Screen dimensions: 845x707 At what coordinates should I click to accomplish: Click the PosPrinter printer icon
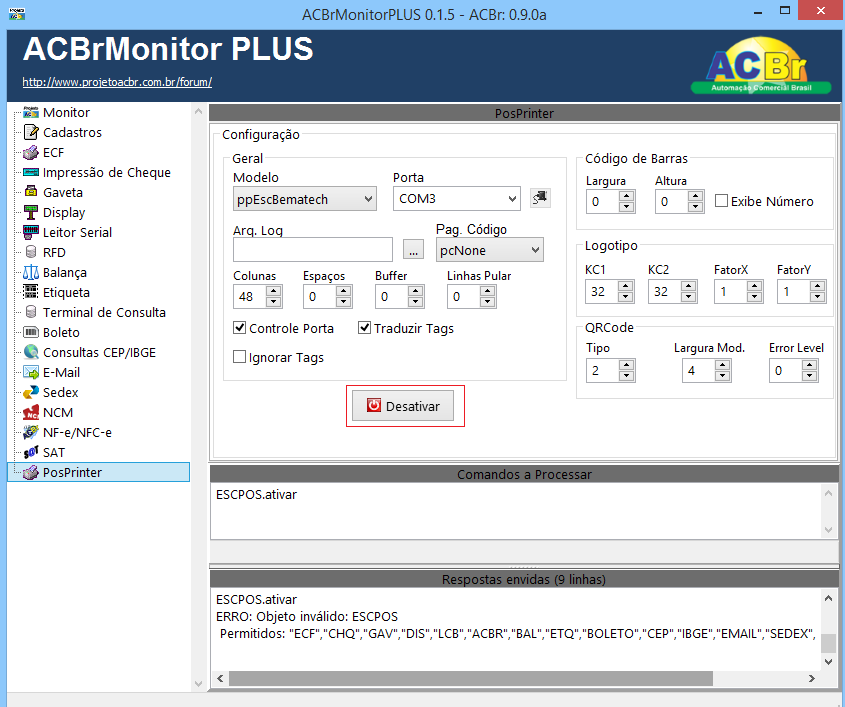[31, 472]
